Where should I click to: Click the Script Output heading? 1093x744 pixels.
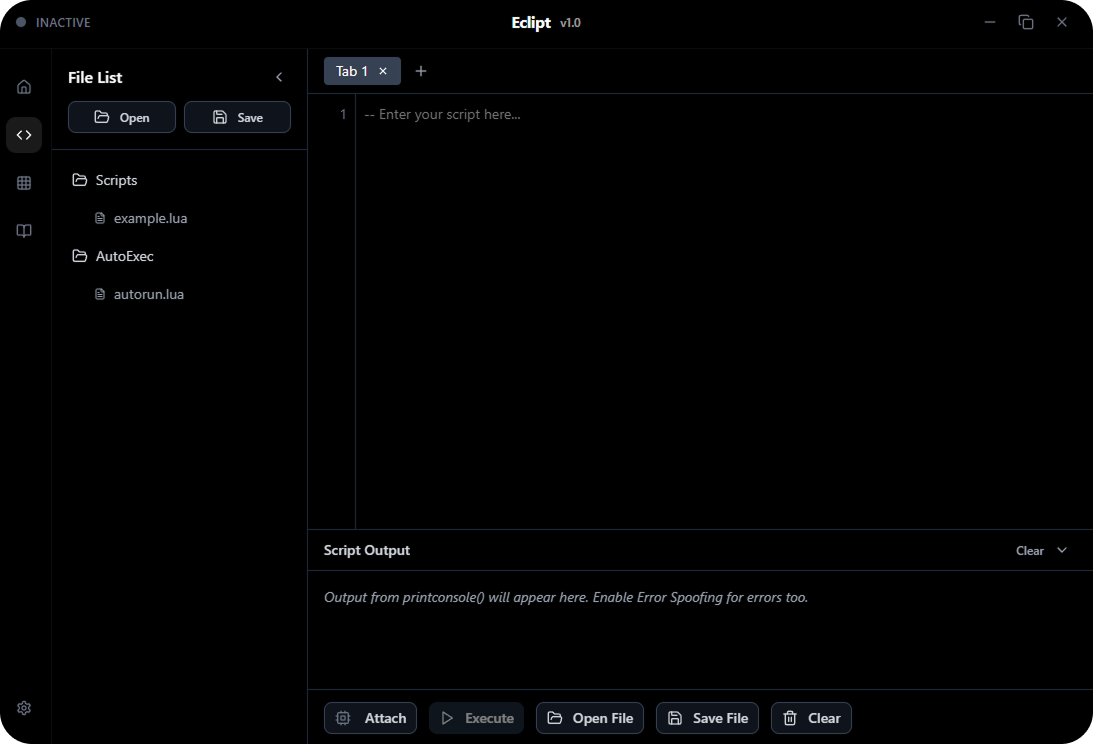click(367, 550)
